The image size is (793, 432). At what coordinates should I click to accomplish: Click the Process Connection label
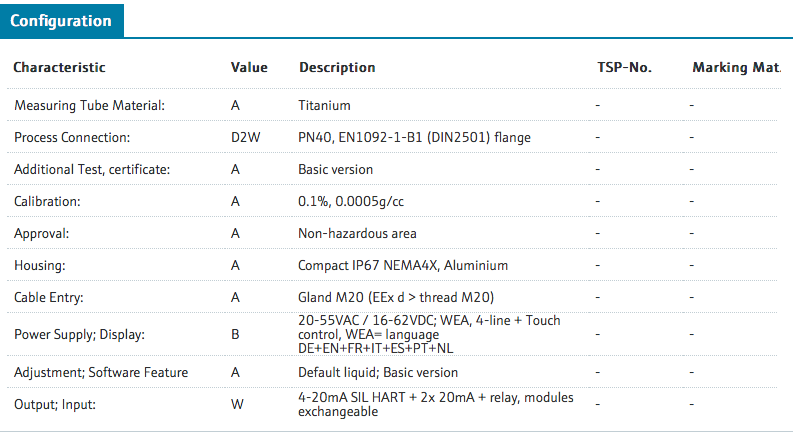coord(72,138)
